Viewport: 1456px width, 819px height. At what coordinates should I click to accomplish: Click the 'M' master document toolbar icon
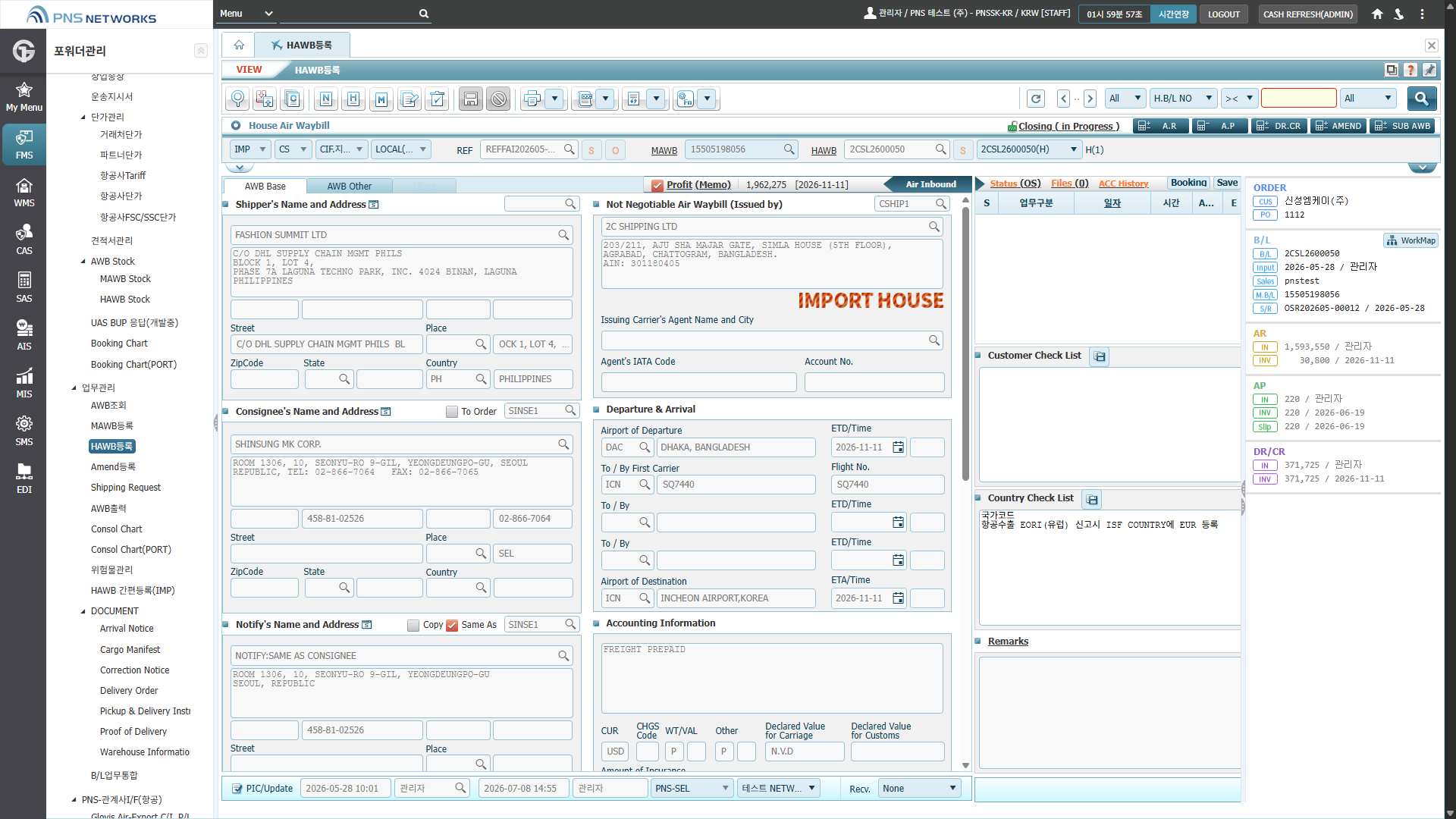pyautogui.click(x=381, y=99)
